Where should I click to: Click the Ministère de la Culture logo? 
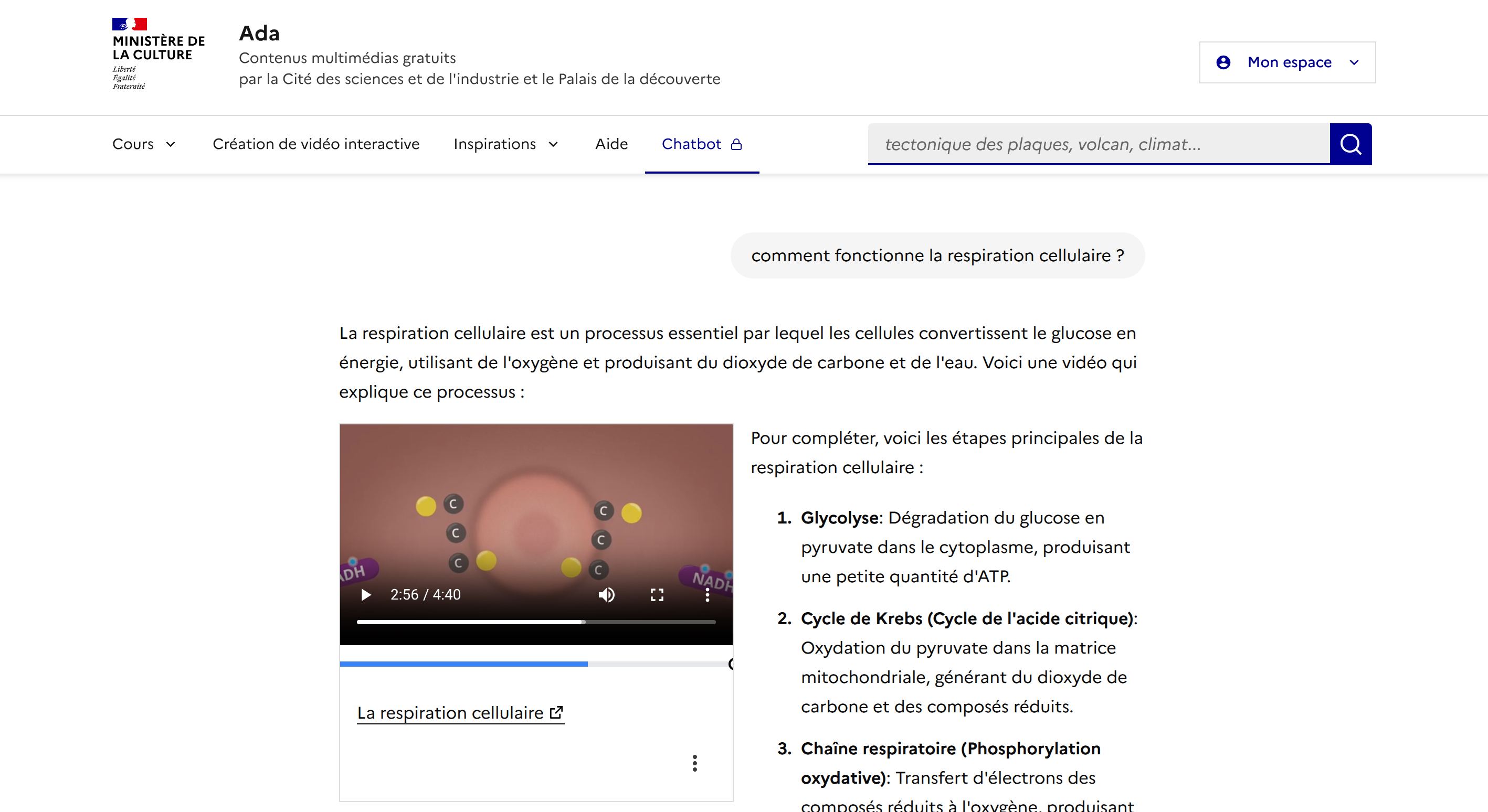click(159, 54)
